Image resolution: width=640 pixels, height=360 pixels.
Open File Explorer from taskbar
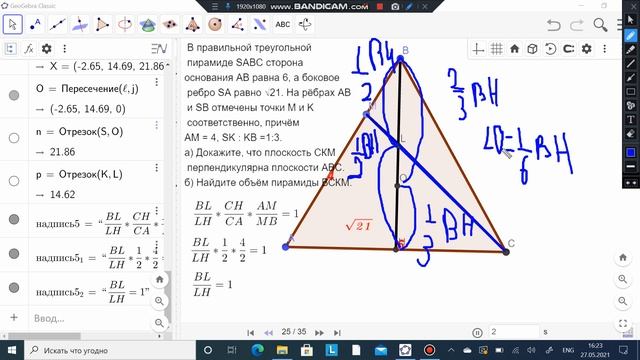282,350
